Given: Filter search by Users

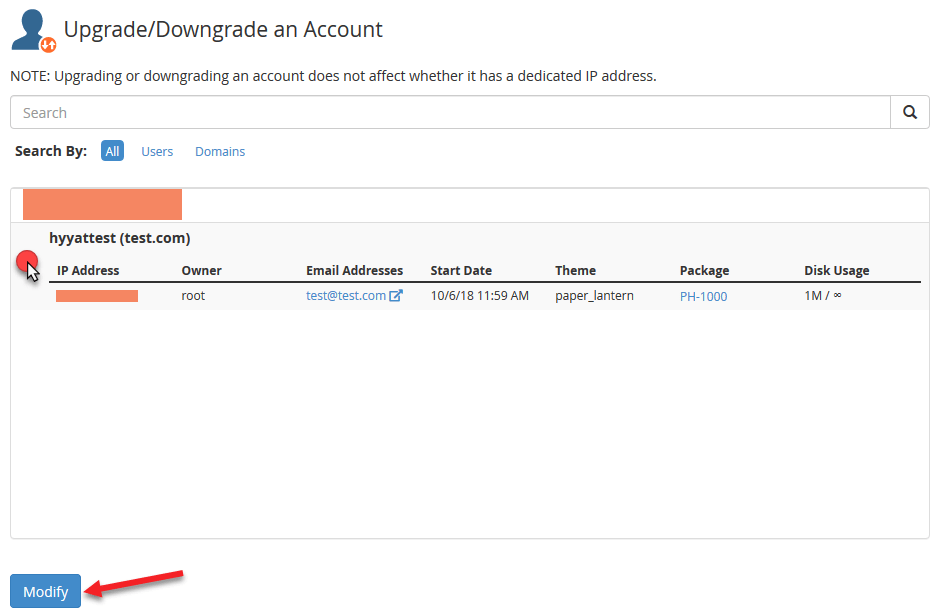Looking at the screenshot, I should click(157, 151).
